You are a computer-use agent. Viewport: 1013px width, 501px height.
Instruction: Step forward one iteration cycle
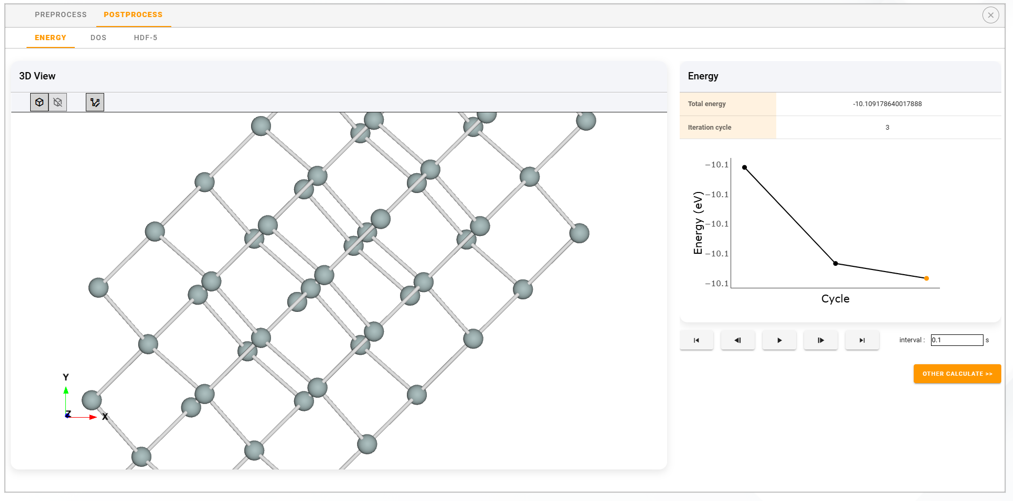point(821,340)
